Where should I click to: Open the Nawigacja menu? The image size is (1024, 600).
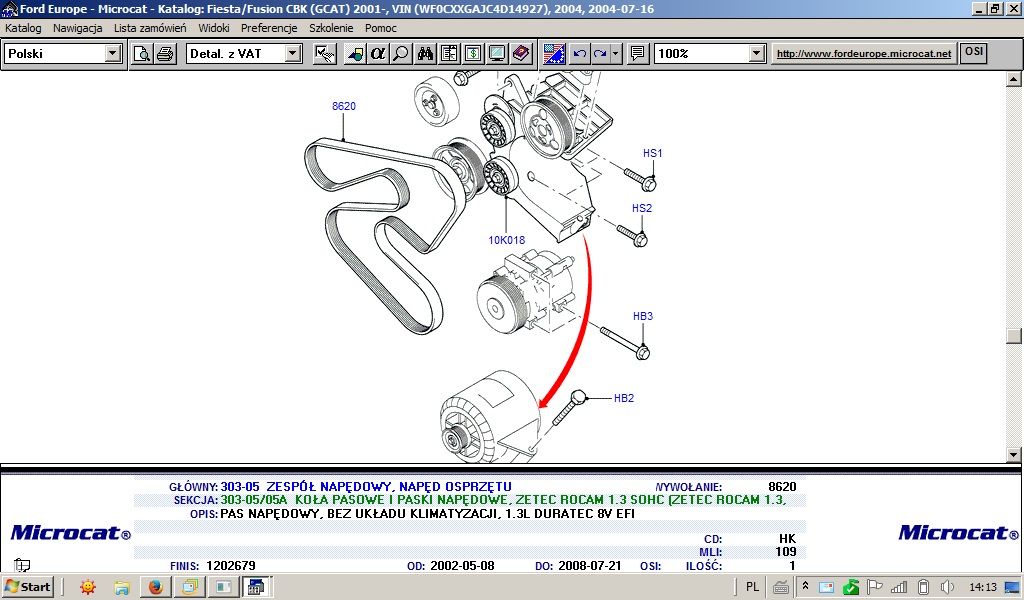pos(78,28)
